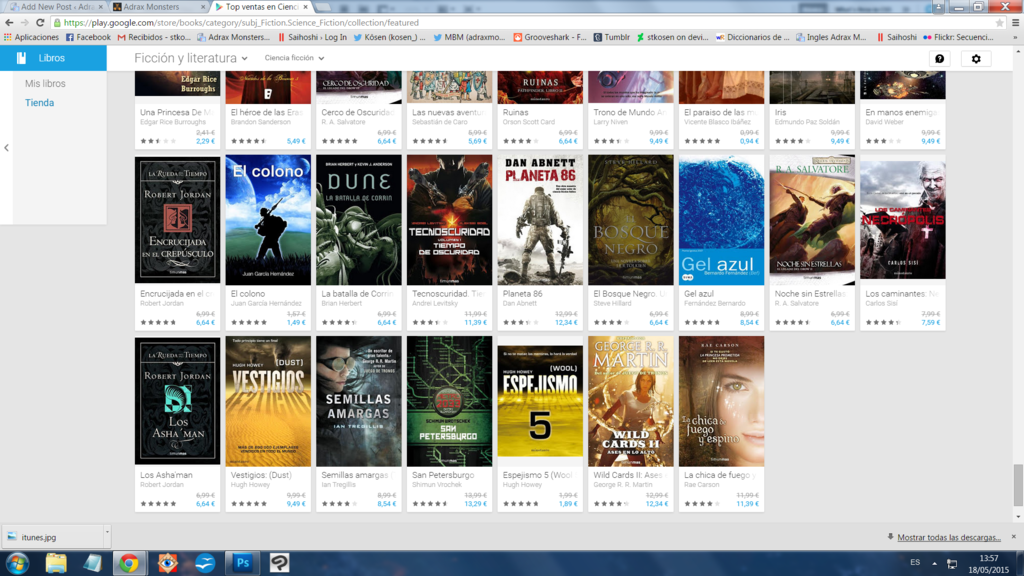Switch to the Adrax Monsters tab

coord(157,7)
